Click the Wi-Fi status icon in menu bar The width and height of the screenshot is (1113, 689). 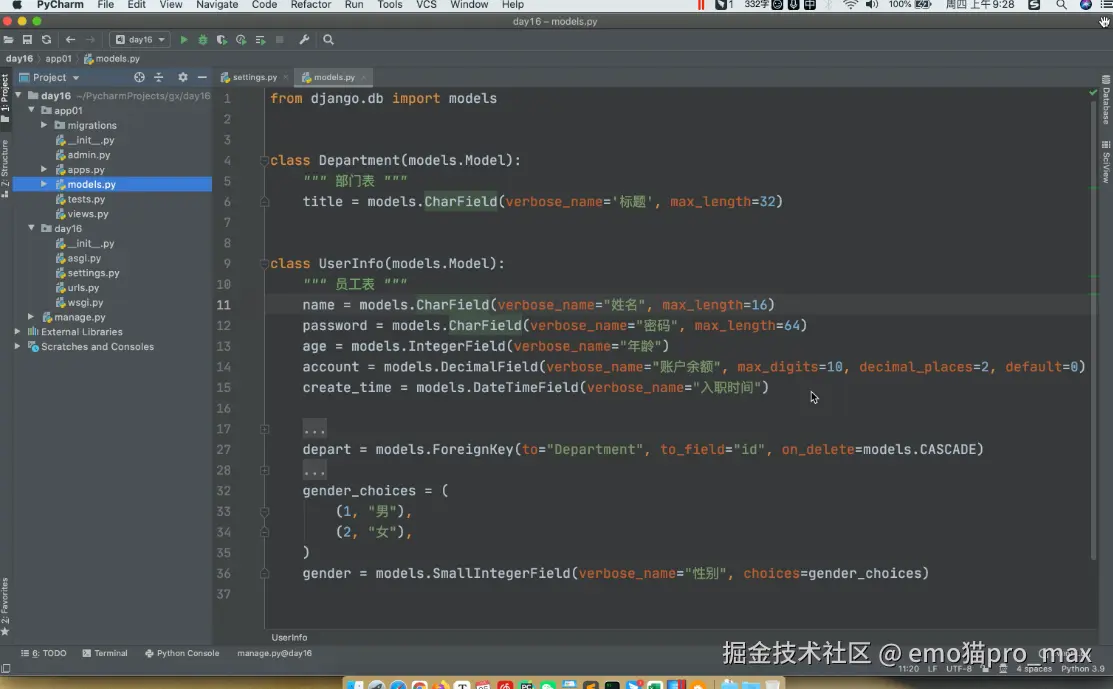(x=850, y=5)
